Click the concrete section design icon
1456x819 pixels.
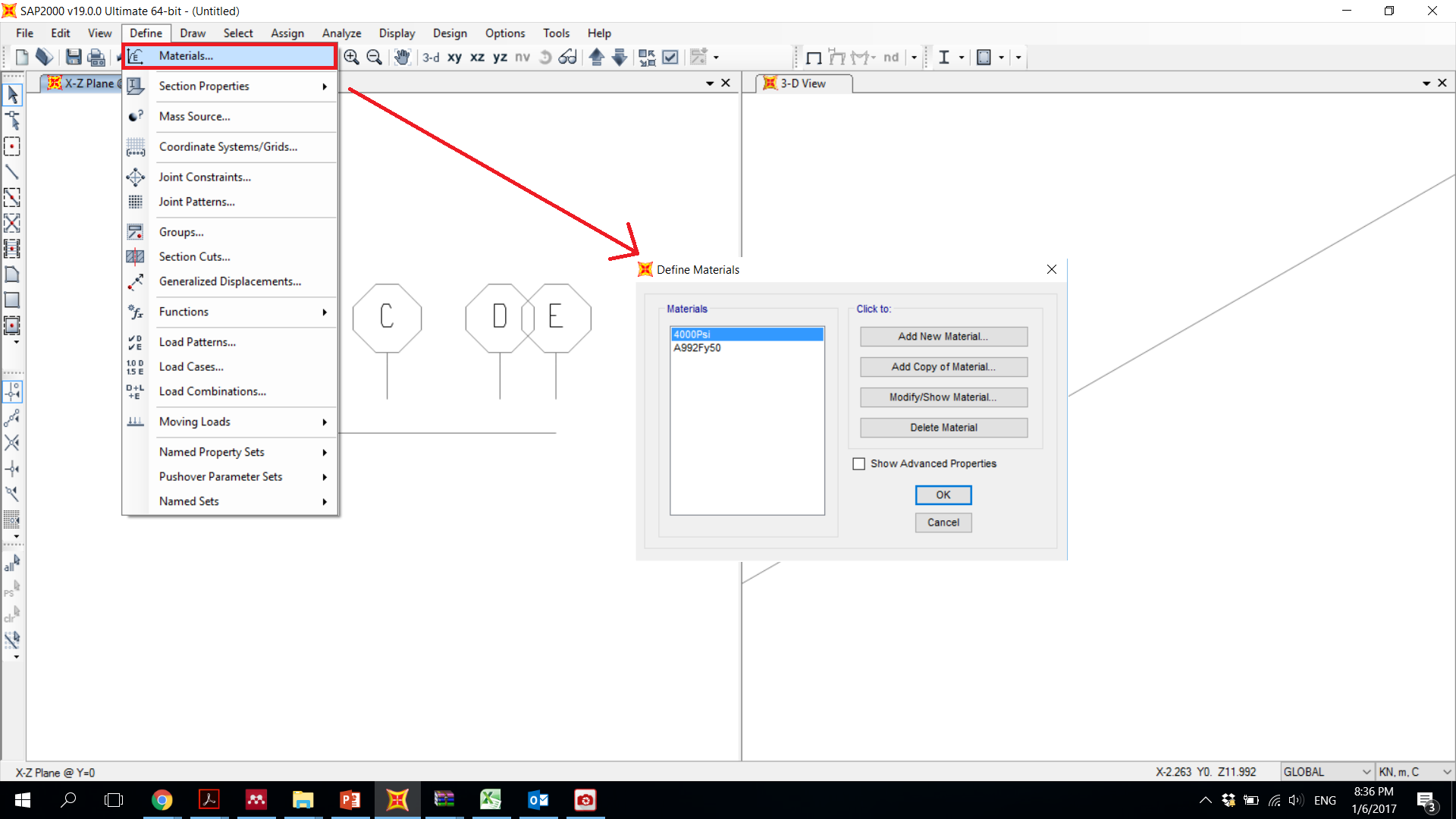tap(984, 57)
